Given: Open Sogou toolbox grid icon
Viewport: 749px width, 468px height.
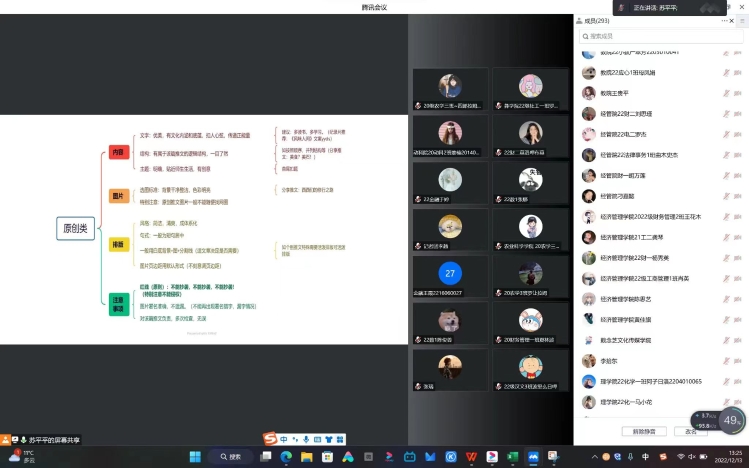Looking at the screenshot, I should [340, 439].
